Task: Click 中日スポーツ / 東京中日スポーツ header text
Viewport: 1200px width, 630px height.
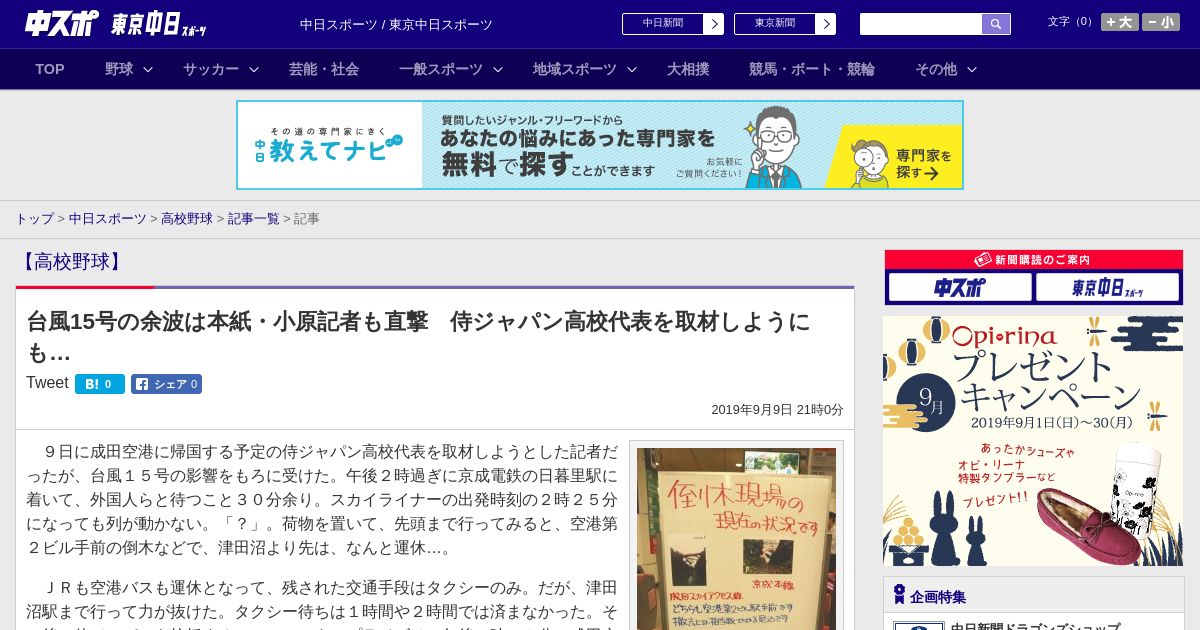Action: pyautogui.click(x=396, y=24)
